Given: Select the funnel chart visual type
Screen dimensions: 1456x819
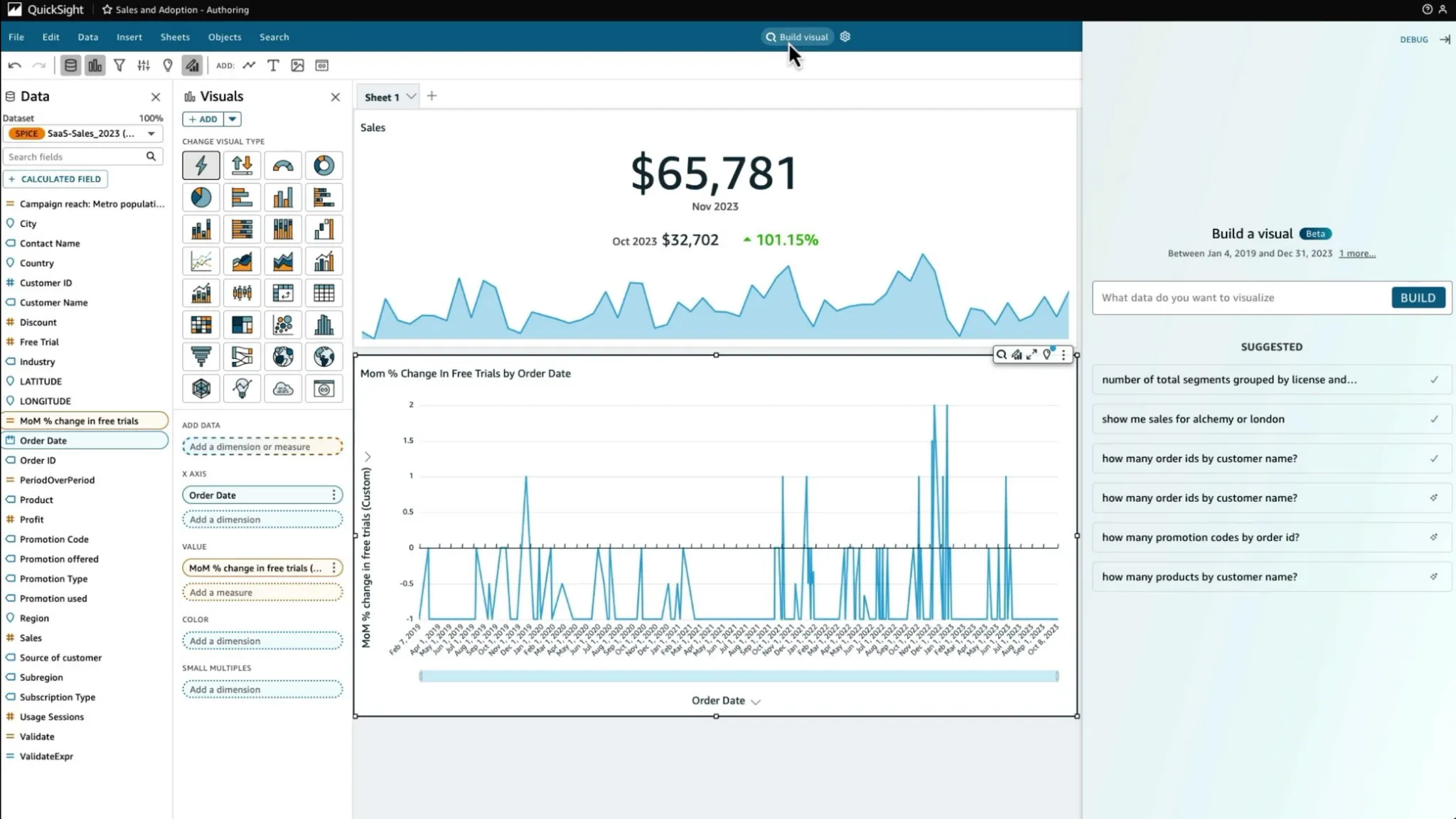Looking at the screenshot, I should pyautogui.click(x=201, y=357).
